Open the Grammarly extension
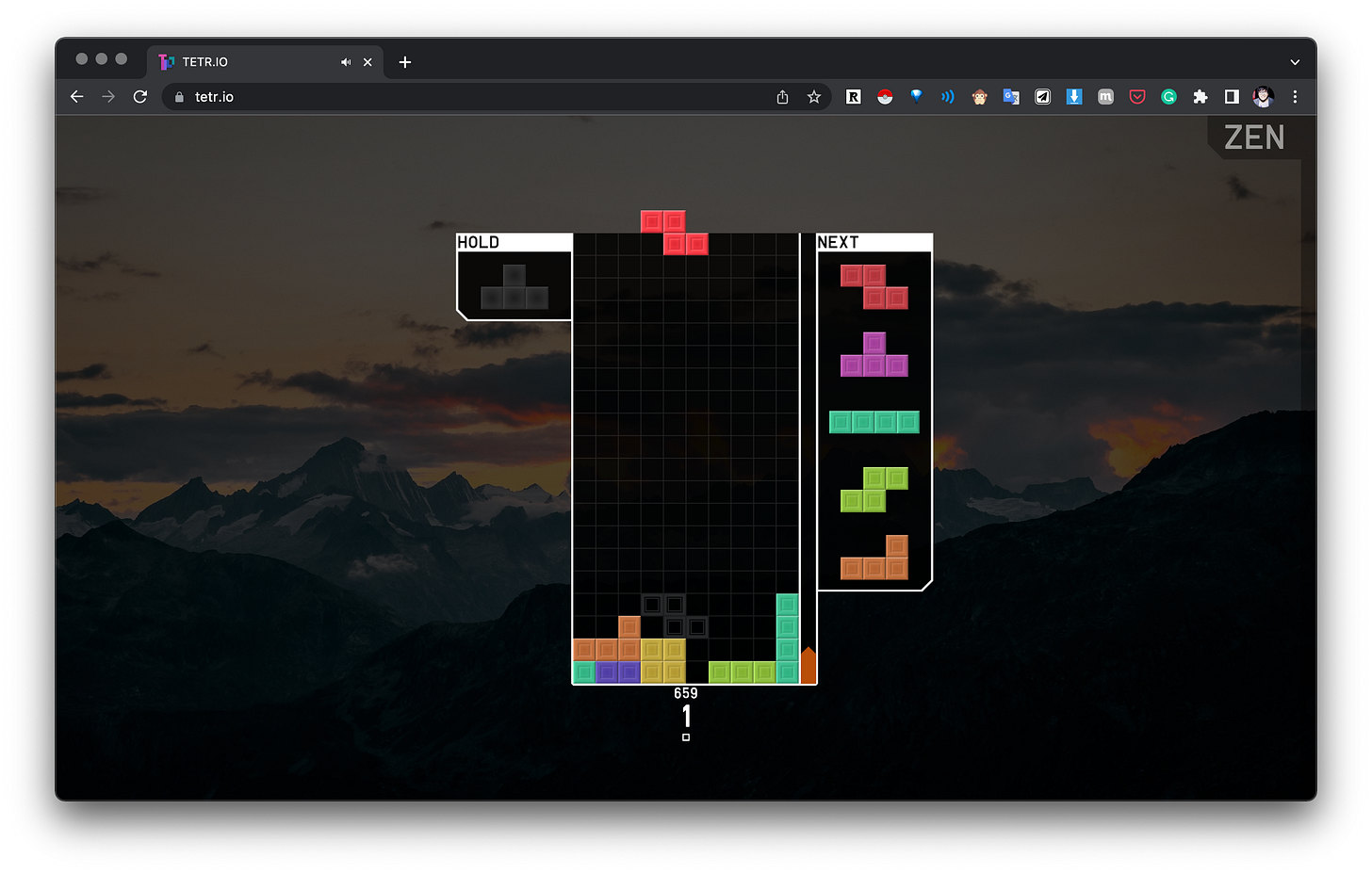 (x=1169, y=97)
